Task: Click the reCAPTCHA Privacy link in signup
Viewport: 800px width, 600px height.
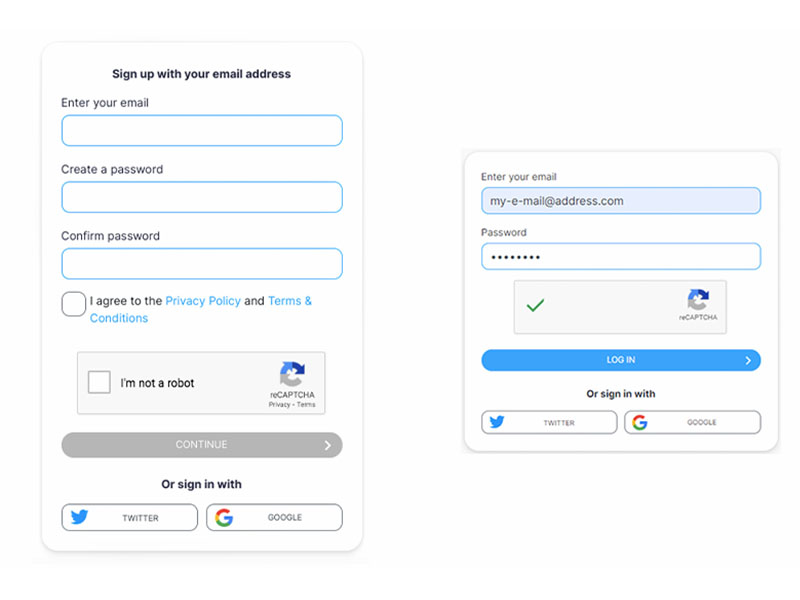Action: pyautogui.click(x=279, y=405)
